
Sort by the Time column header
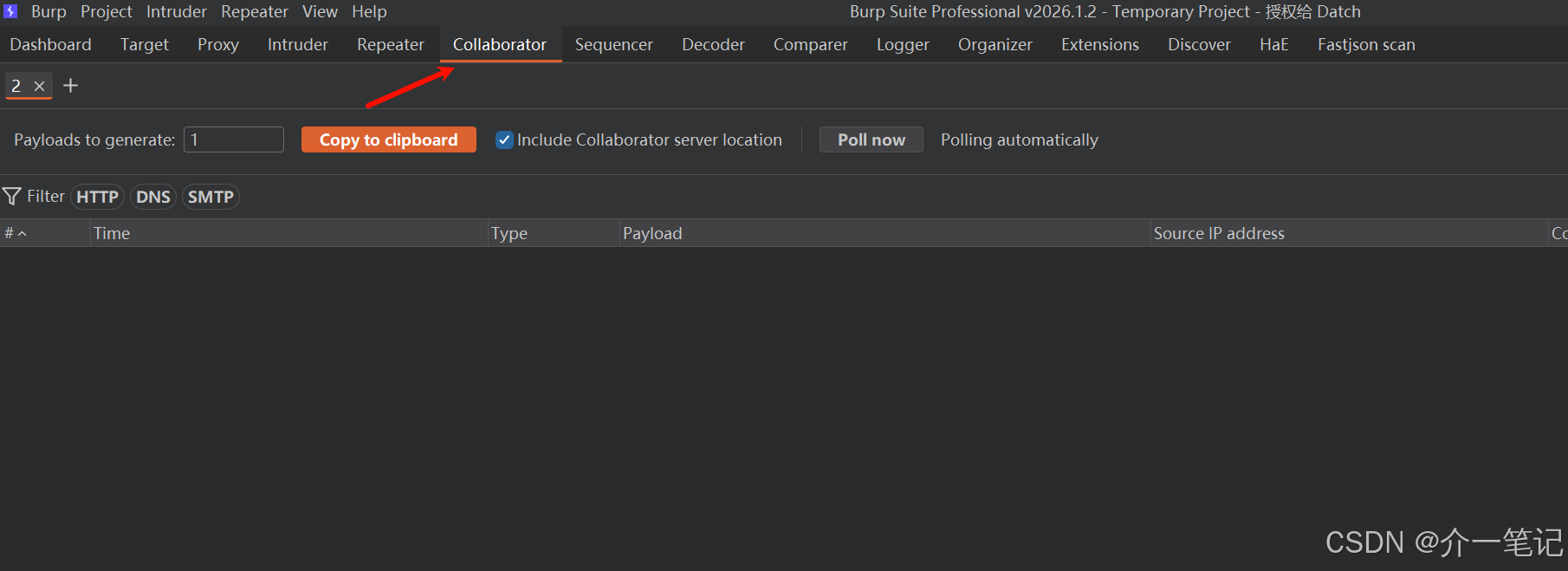pyautogui.click(x=289, y=233)
